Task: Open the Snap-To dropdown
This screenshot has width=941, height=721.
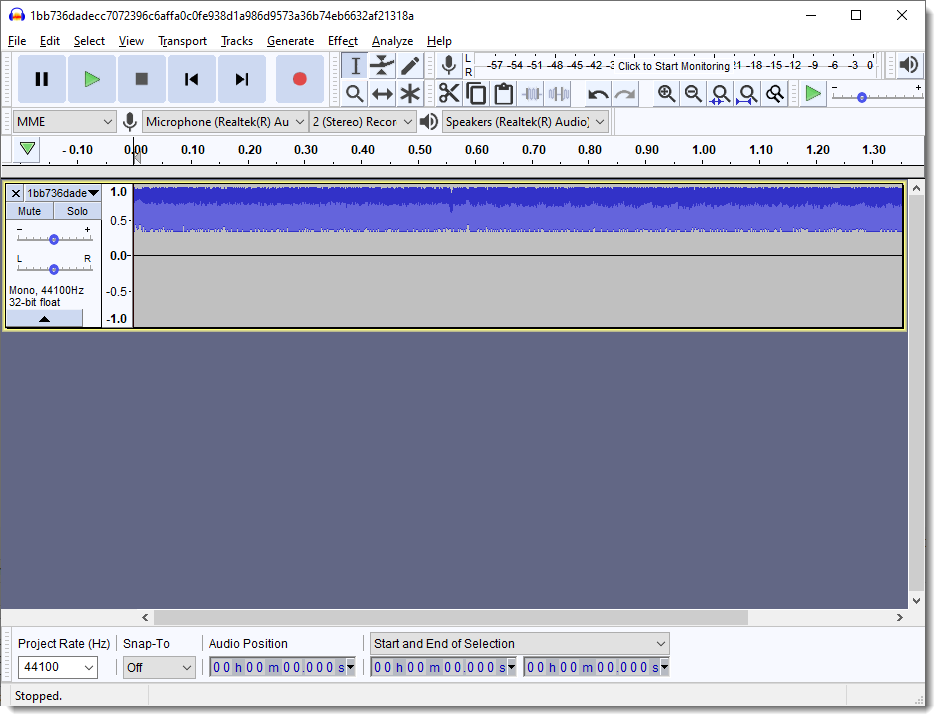Action: [159, 667]
